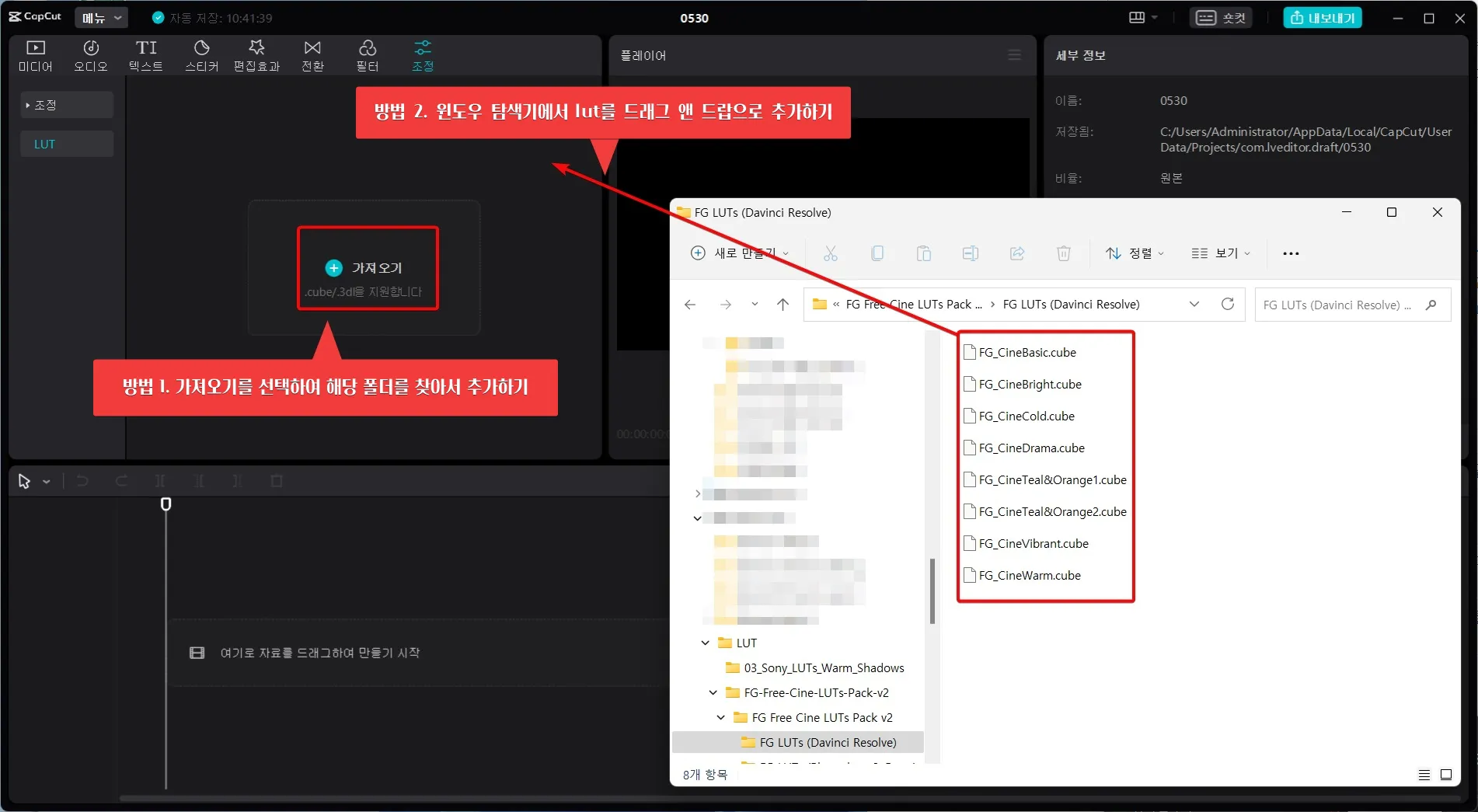The height and width of the screenshot is (812, 1478).
Task: Open Explorer's more options ellipsis
Action: tap(1291, 253)
